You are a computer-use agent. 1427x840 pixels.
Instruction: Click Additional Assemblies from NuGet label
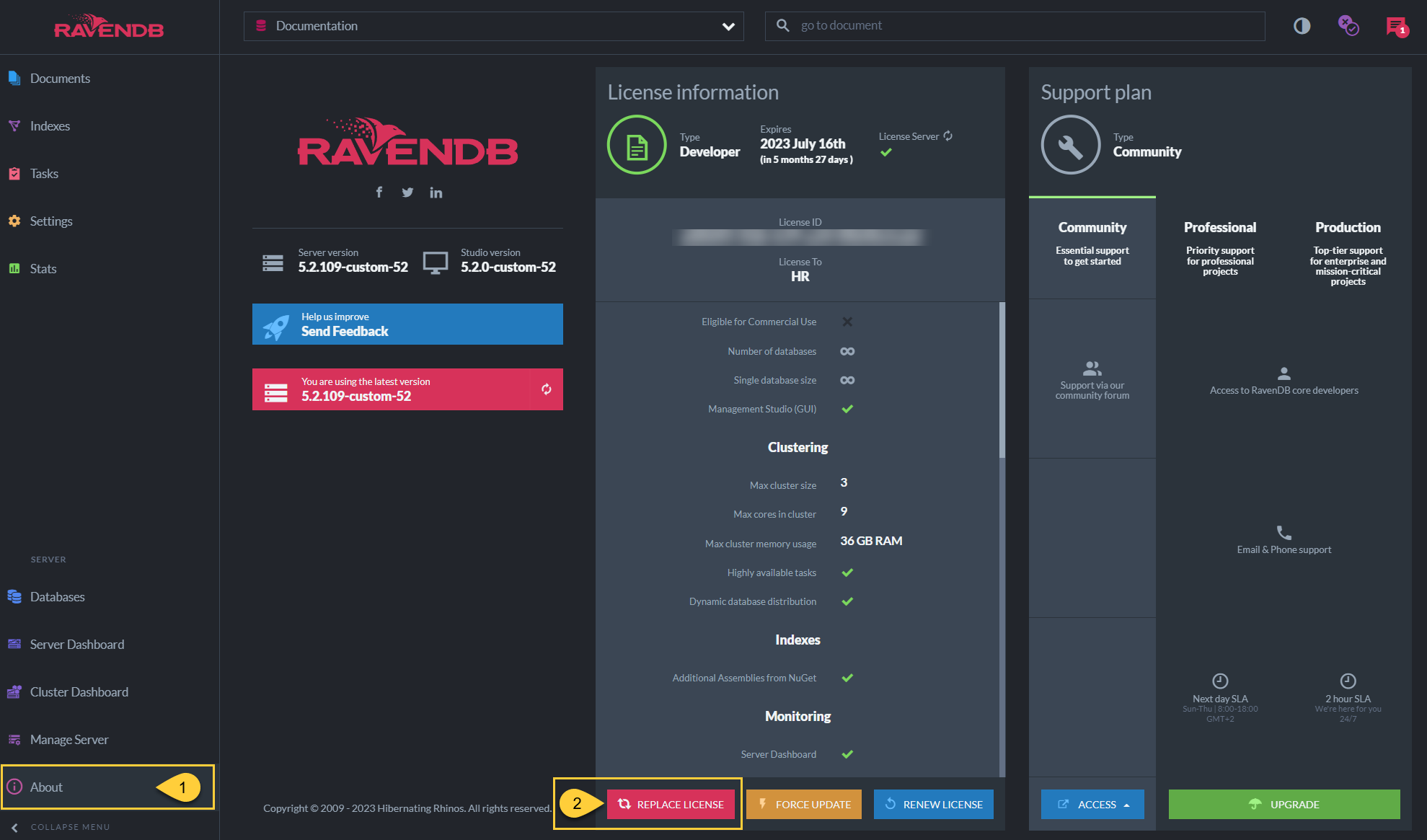tap(744, 678)
